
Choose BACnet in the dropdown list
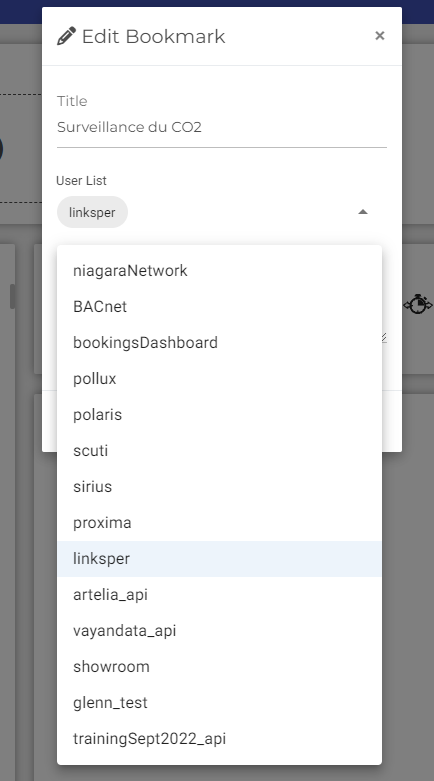pyautogui.click(x=219, y=307)
